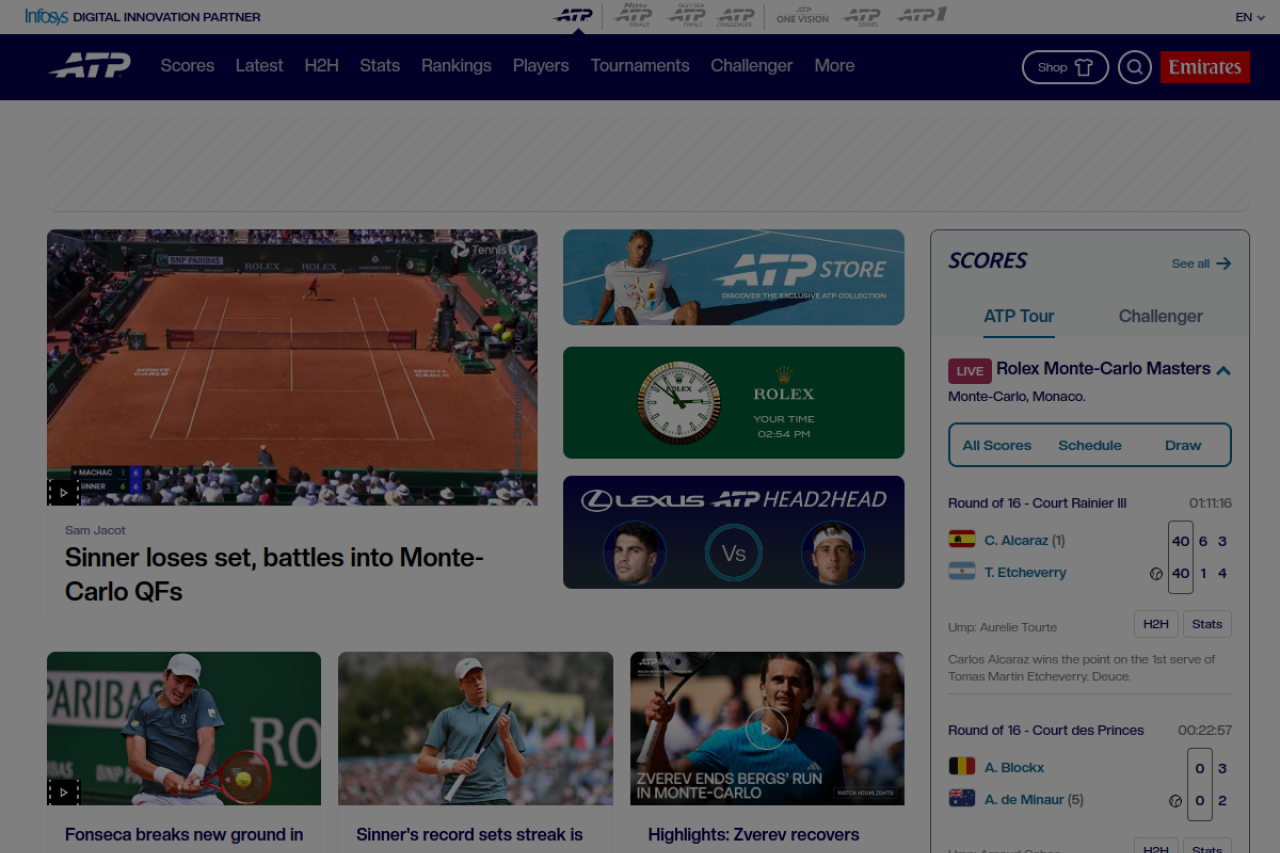
Task: Play the Sinner Monte-Carlo video
Action: pyautogui.click(x=63, y=492)
